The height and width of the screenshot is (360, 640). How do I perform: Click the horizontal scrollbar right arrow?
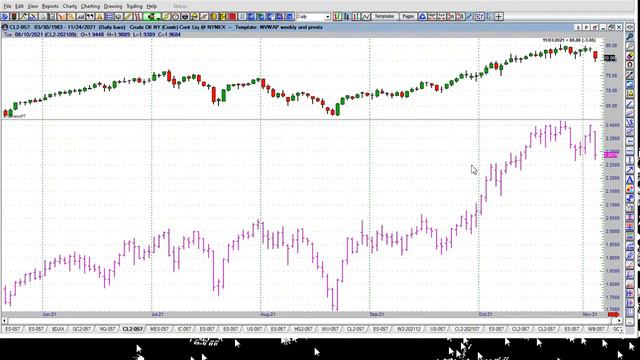pyautogui.click(x=620, y=321)
